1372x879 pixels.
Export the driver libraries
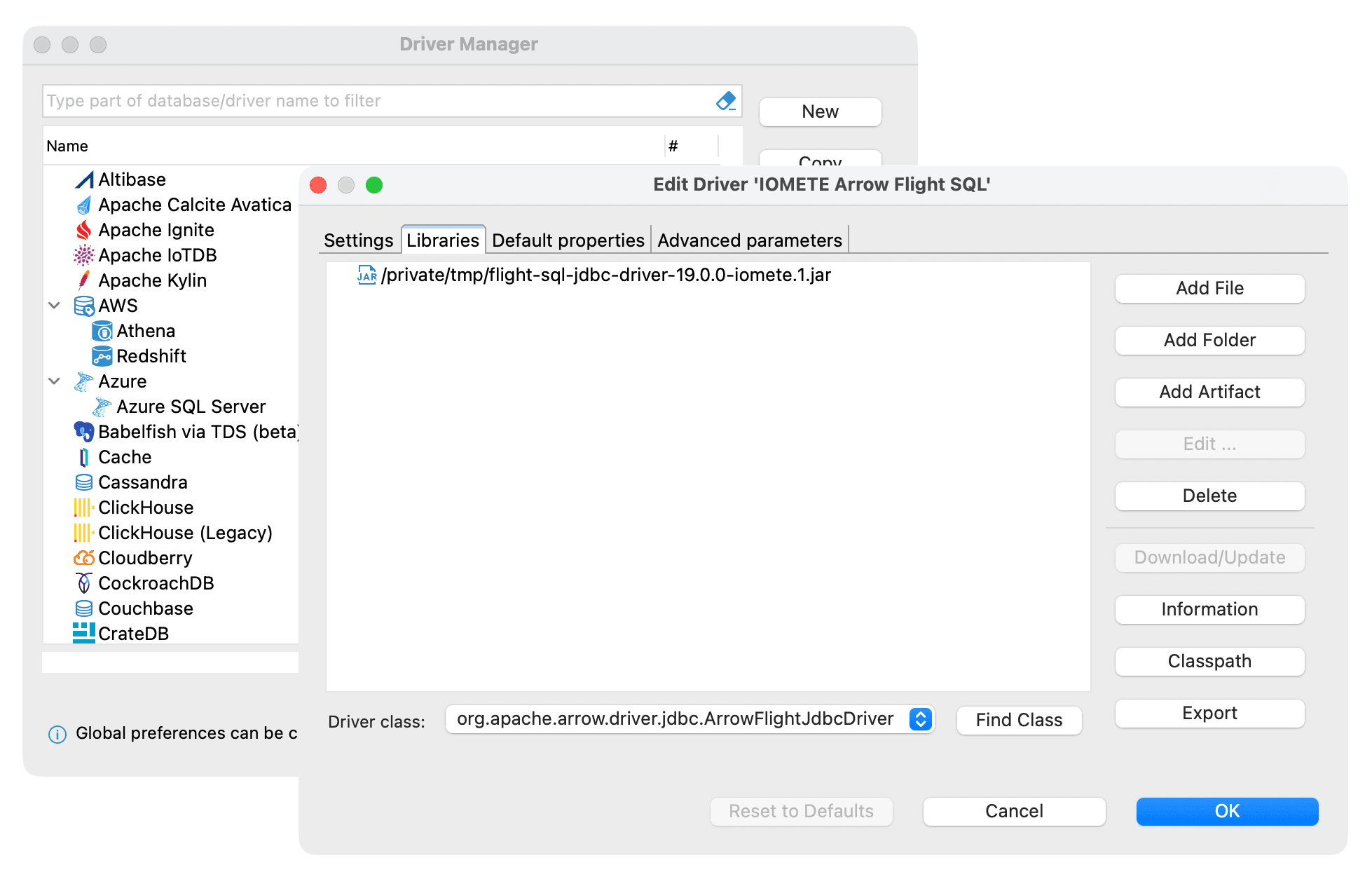[1209, 714]
